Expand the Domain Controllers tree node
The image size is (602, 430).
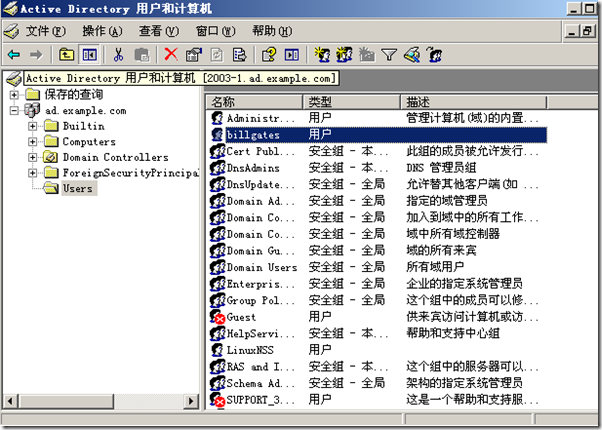(x=33, y=157)
